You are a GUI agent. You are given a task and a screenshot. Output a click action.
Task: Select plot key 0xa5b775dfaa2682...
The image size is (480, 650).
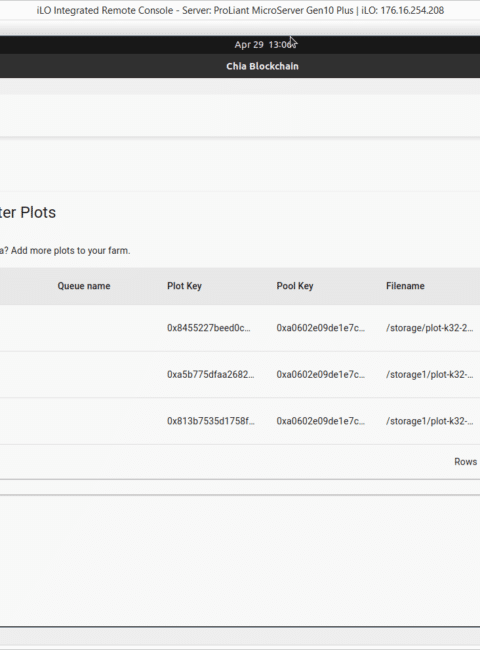point(211,374)
